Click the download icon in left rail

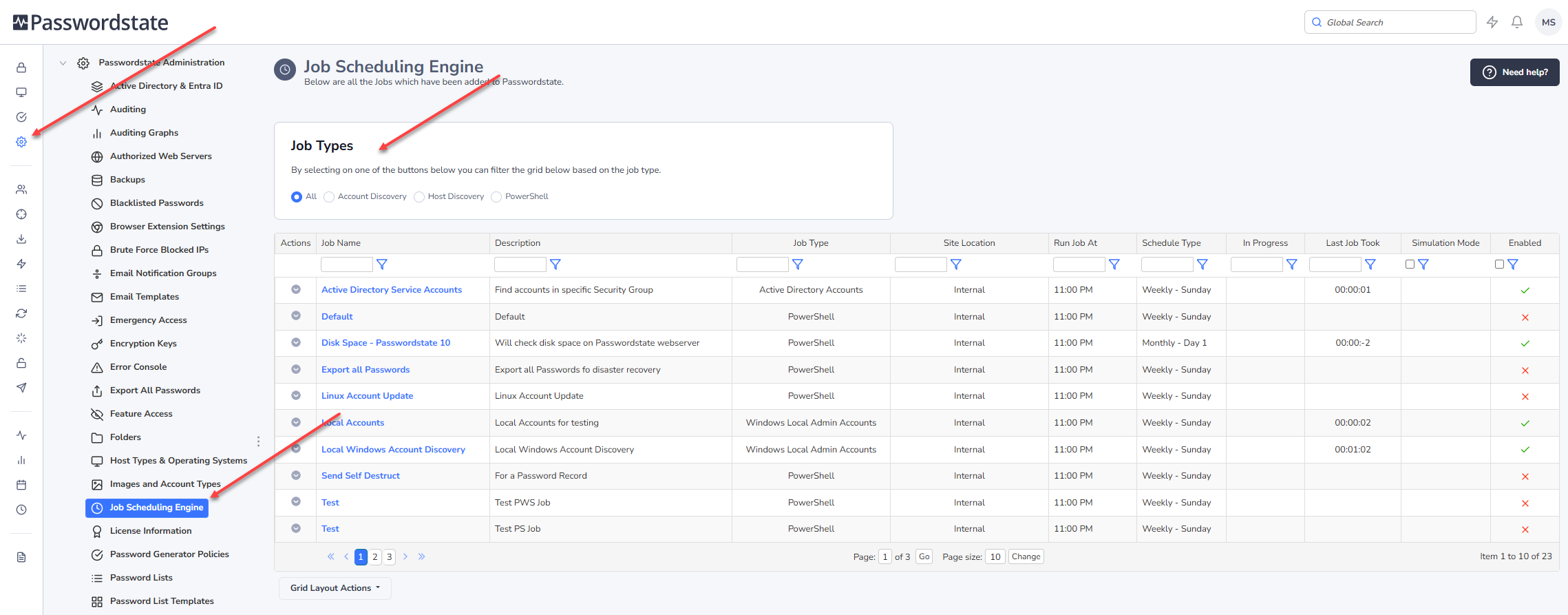pos(21,239)
